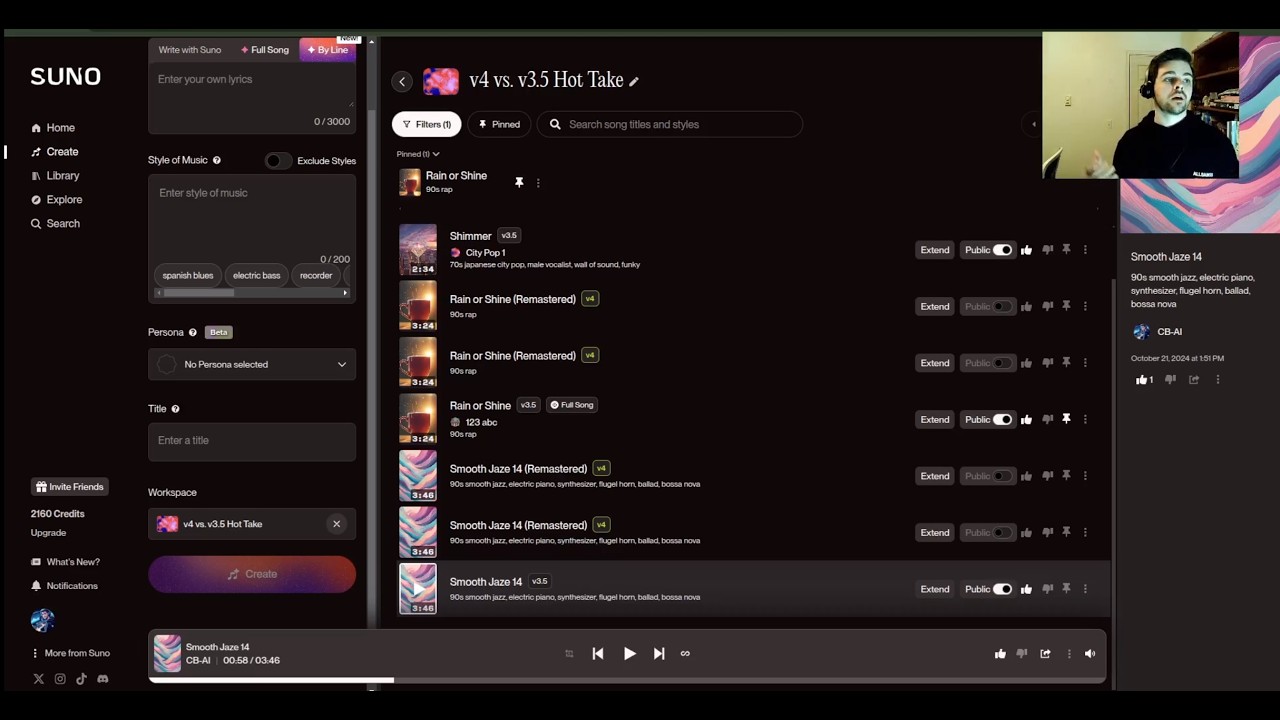The height and width of the screenshot is (720, 1280).
Task: Open the user profile avatar
Action: 42,621
